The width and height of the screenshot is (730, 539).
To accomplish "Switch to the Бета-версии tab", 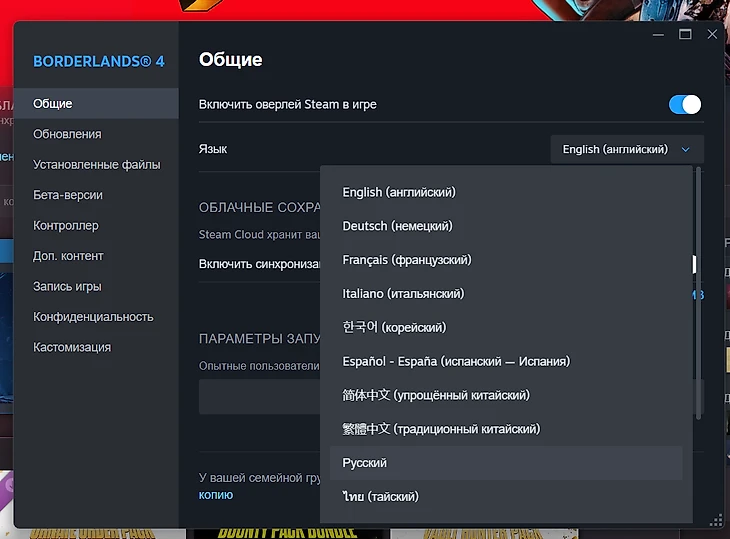I will [68, 195].
